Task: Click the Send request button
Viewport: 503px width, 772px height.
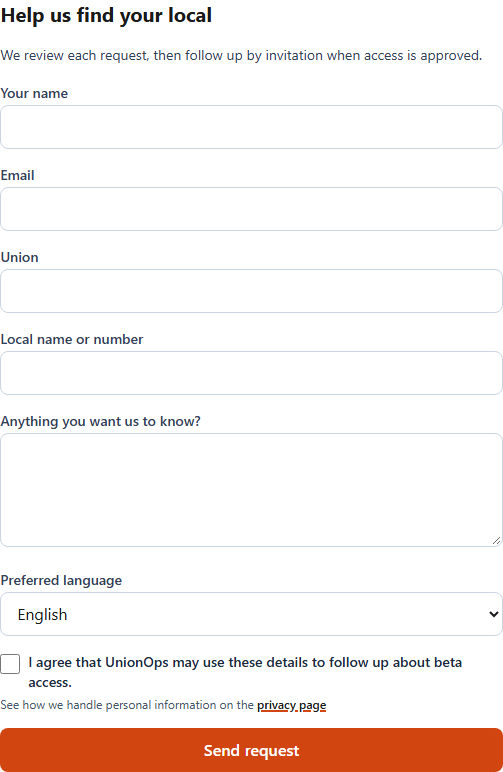Action: [x=251, y=750]
